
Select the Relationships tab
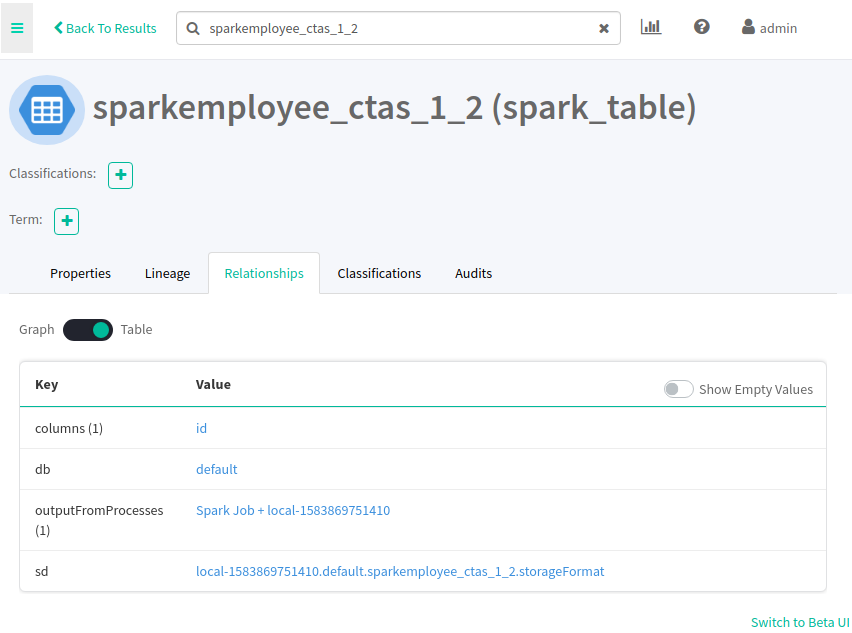[x=264, y=273]
